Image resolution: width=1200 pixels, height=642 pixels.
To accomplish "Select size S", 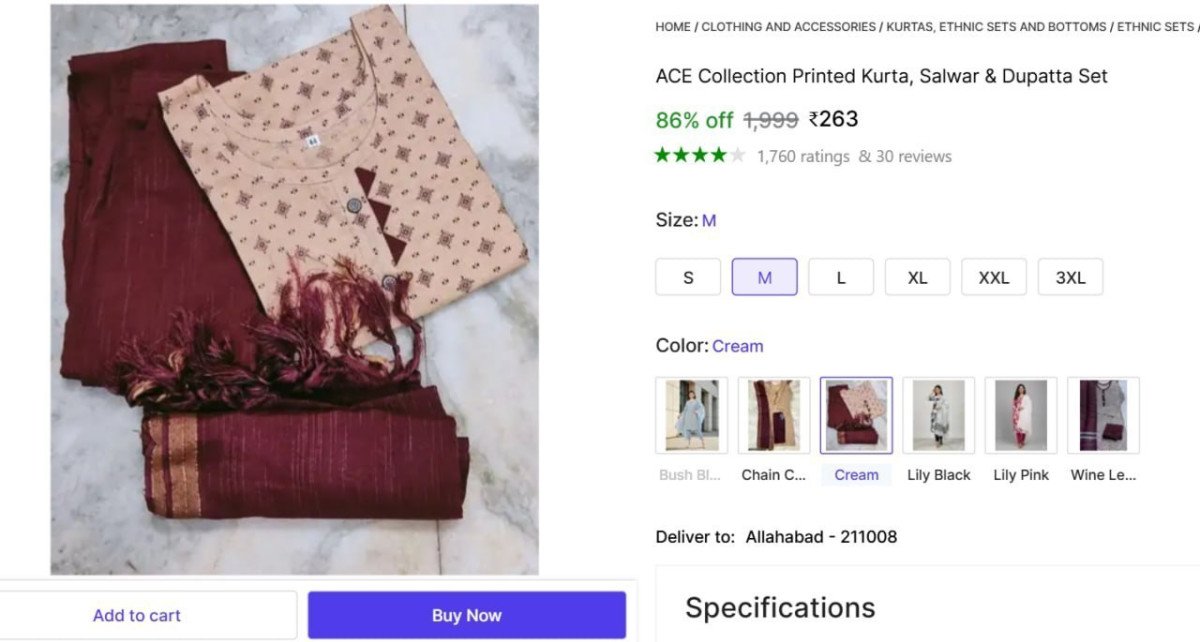I will click(687, 277).
